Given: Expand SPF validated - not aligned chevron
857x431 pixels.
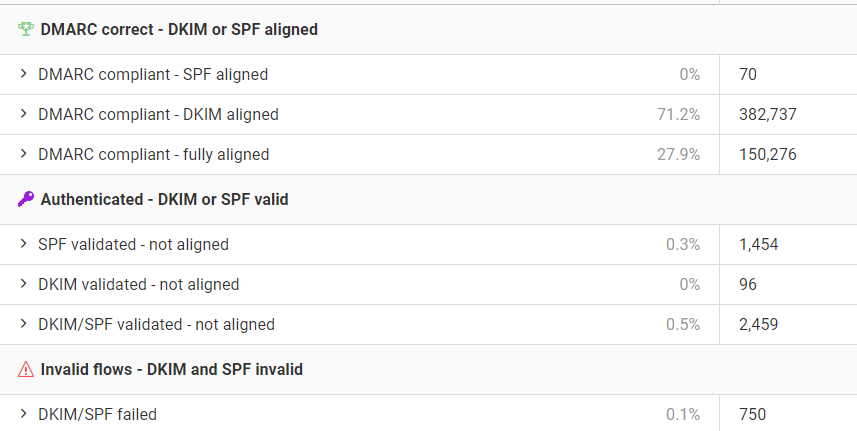Looking at the screenshot, I should click(x=24, y=244).
